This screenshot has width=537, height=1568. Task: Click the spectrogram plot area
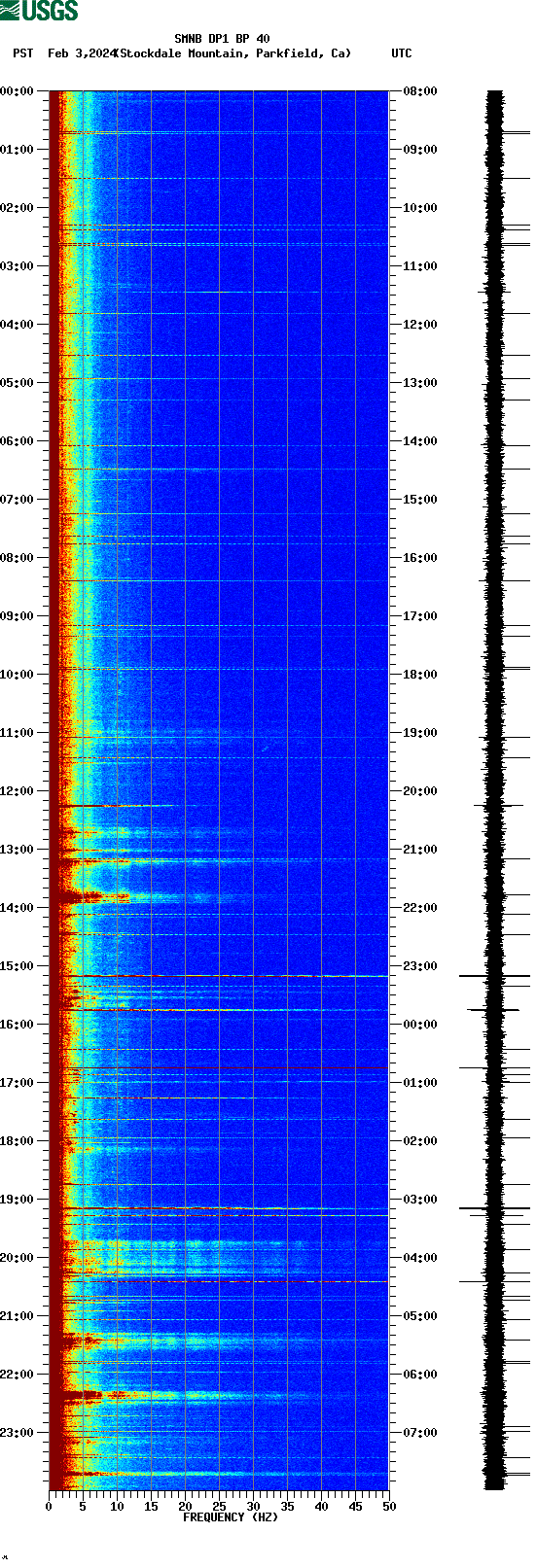coord(219,790)
